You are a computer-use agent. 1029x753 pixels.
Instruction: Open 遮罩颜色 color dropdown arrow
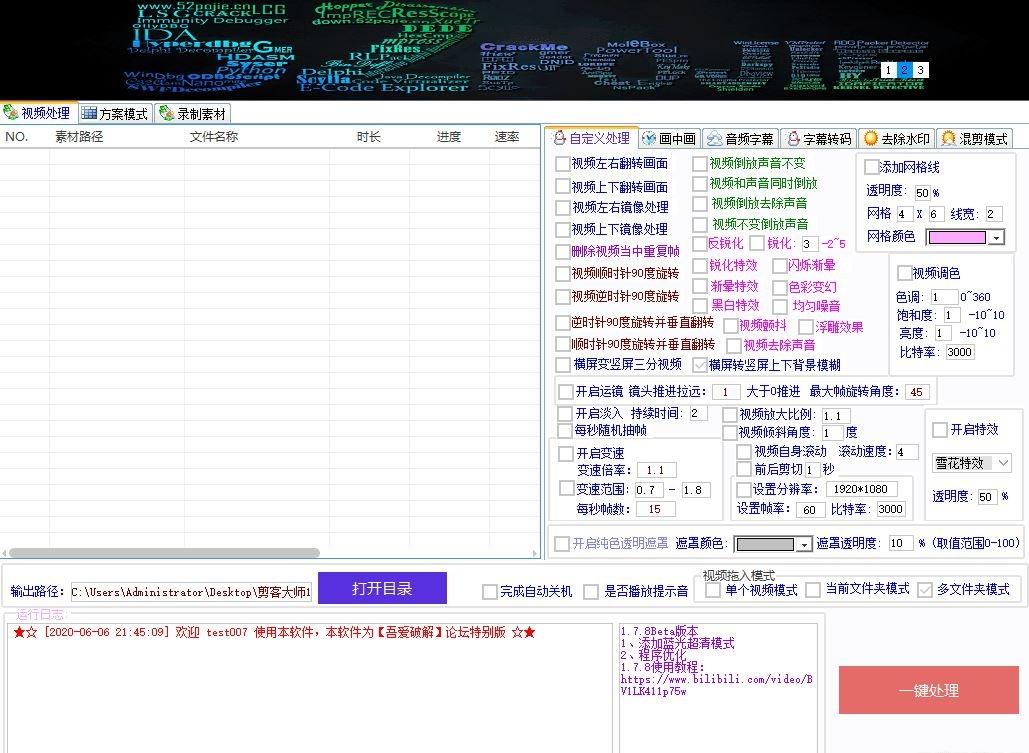click(804, 544)
